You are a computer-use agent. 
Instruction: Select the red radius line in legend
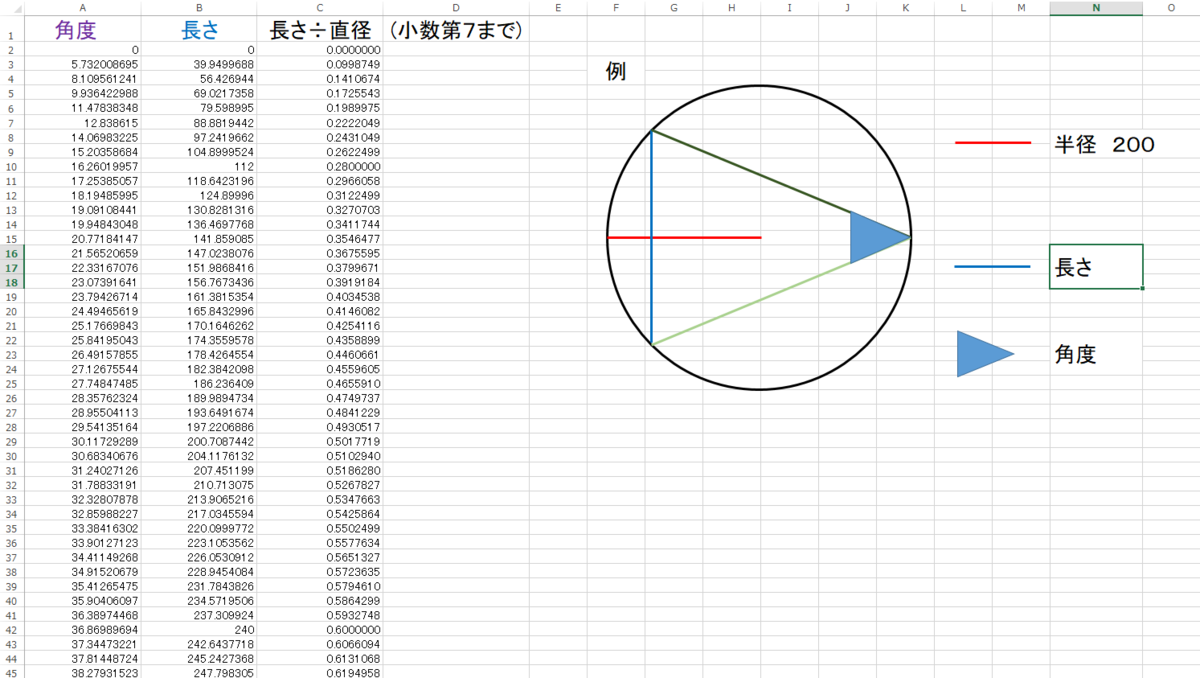point(992,143)
